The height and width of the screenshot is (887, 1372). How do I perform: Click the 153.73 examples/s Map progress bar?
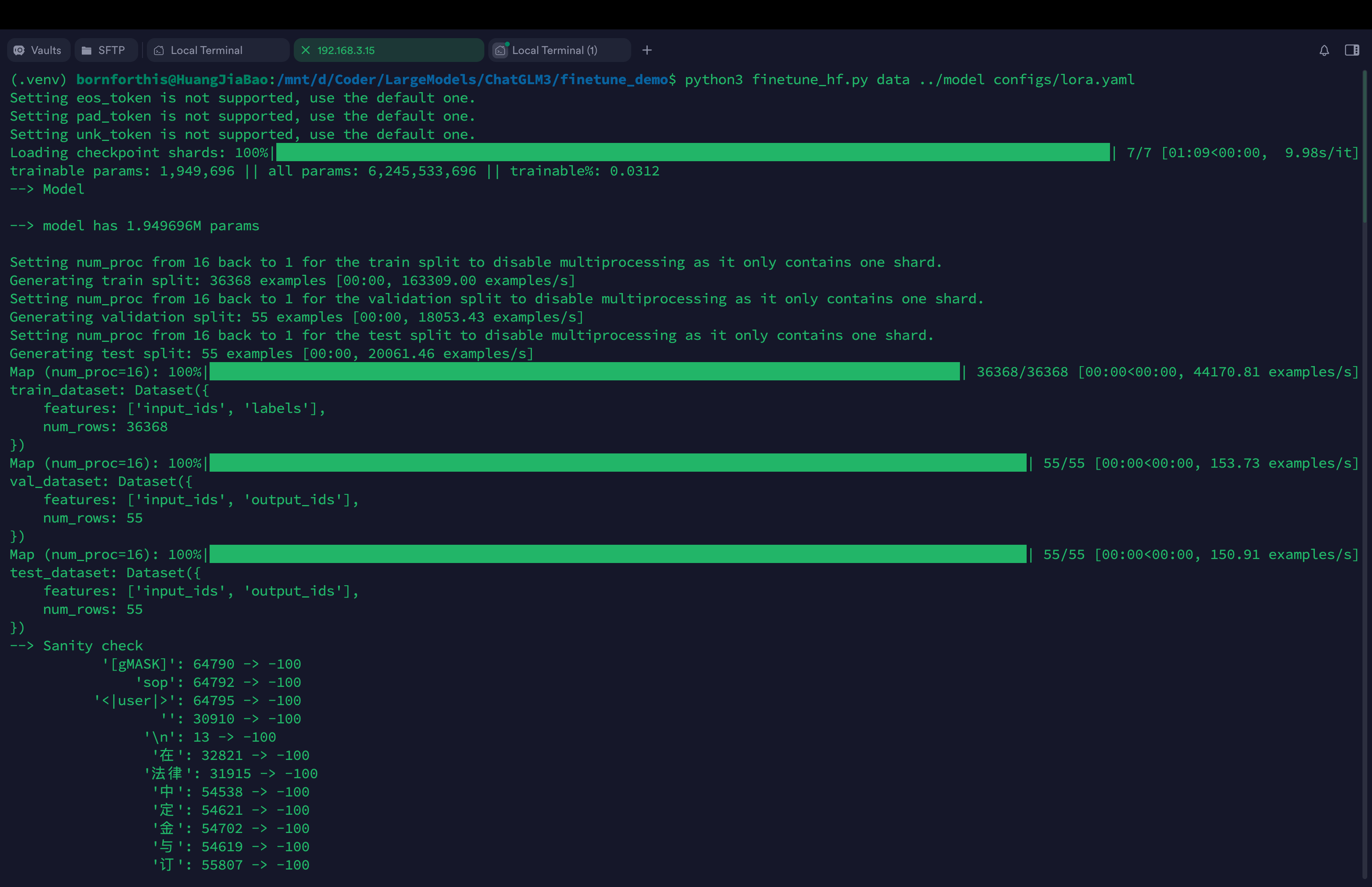coord(618,463)
